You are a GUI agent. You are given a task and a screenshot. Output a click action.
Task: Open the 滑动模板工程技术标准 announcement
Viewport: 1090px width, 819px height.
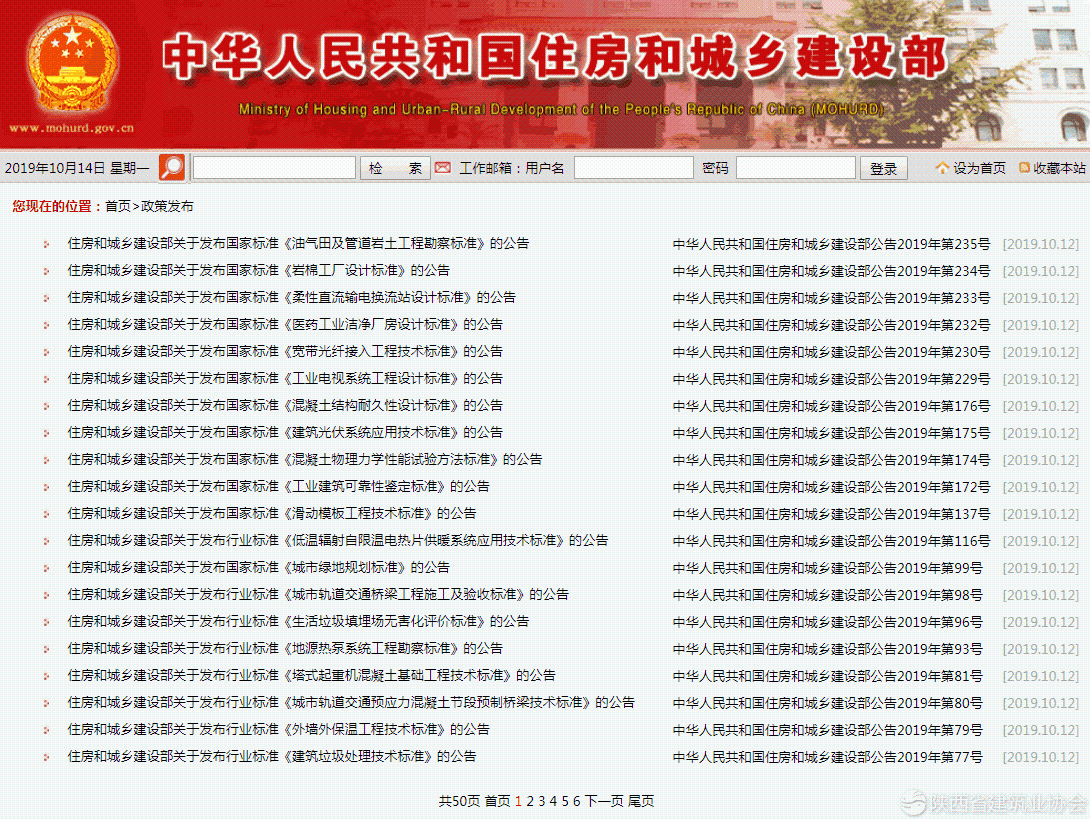click(271, 514)
